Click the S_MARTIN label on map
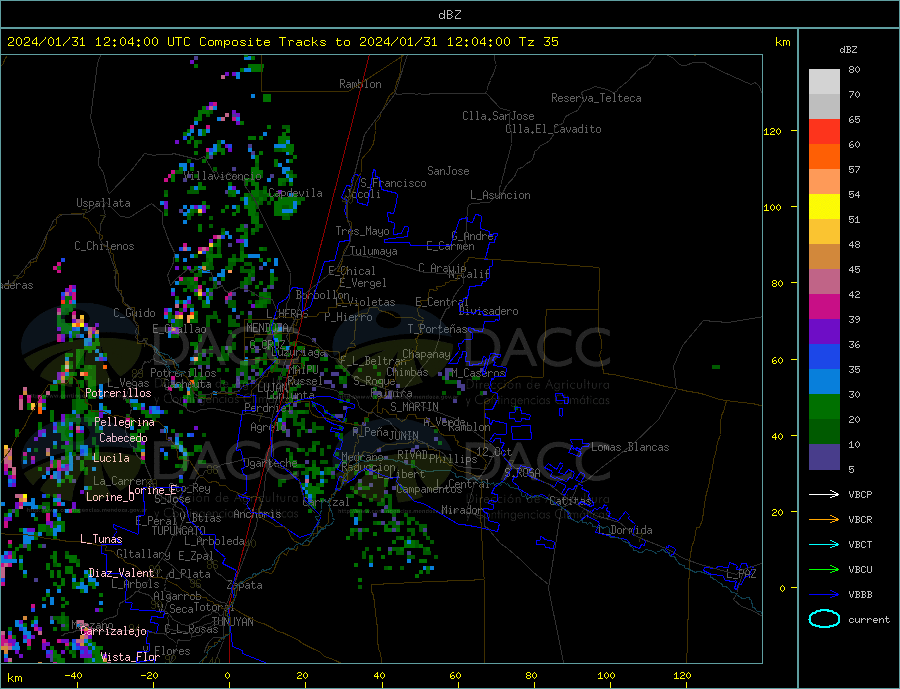This screenshot has width=900, height=689. (414, 407)
